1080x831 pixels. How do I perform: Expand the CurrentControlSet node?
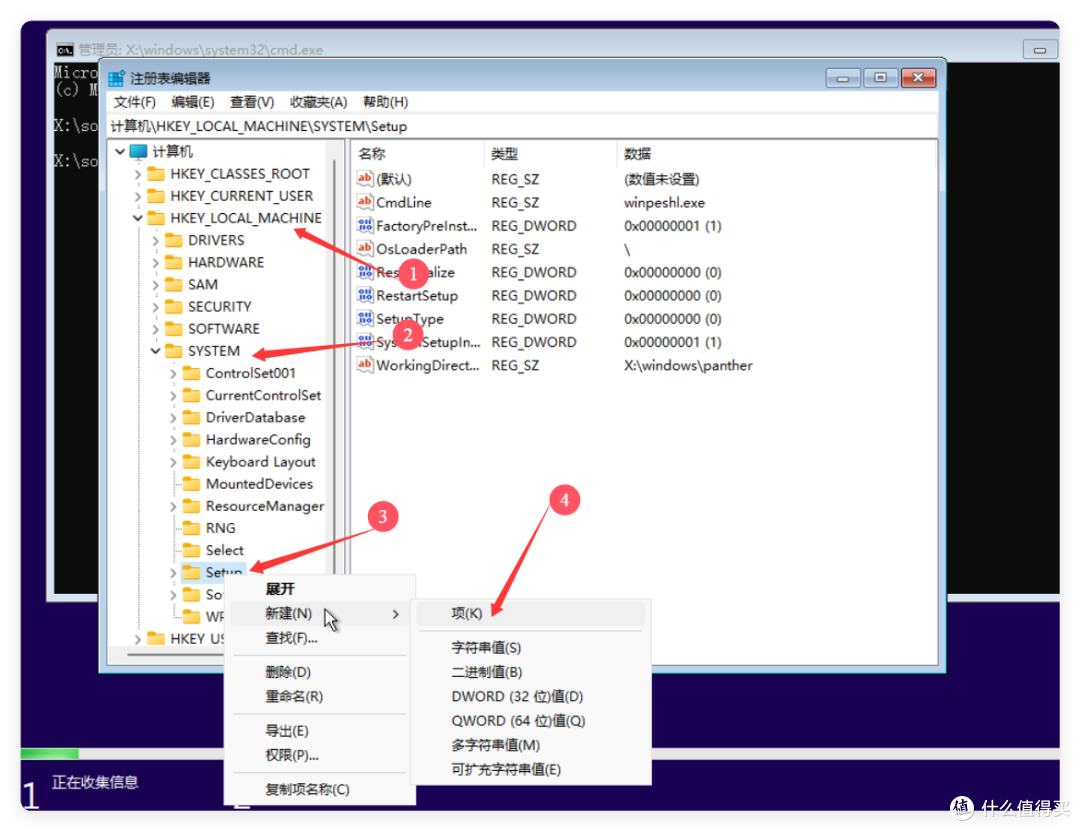(173, 396)
